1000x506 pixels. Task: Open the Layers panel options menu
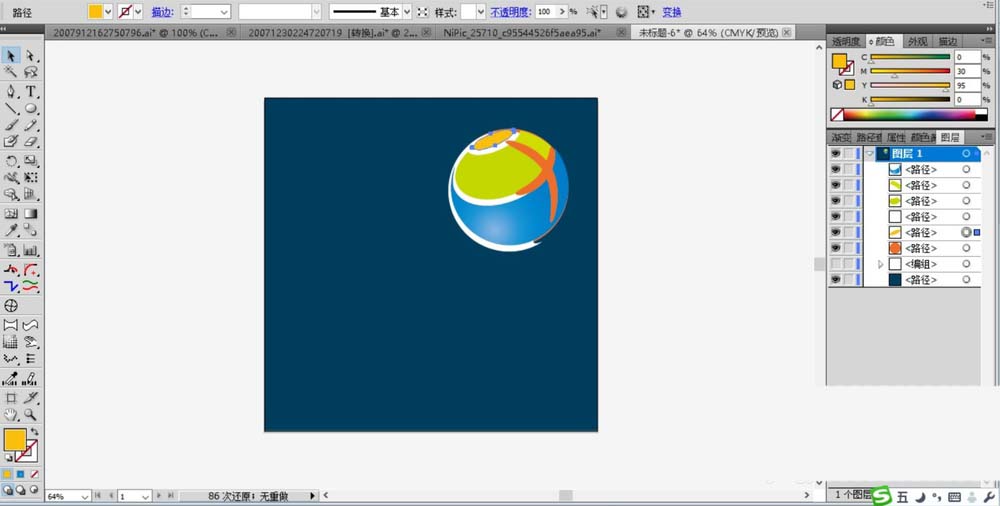[x=986, y=137]
